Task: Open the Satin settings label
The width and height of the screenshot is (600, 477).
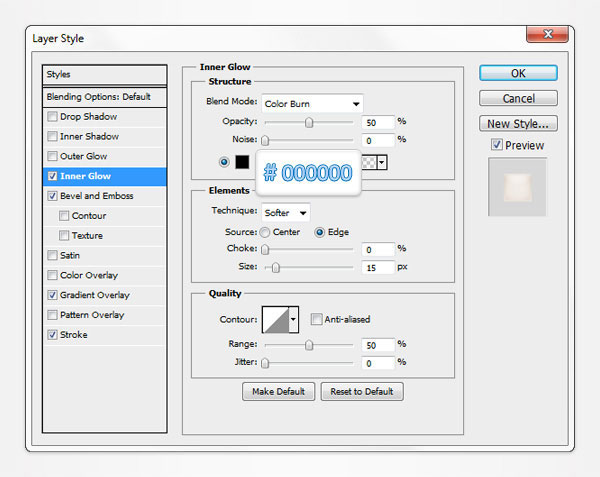Action: (70, 255)
